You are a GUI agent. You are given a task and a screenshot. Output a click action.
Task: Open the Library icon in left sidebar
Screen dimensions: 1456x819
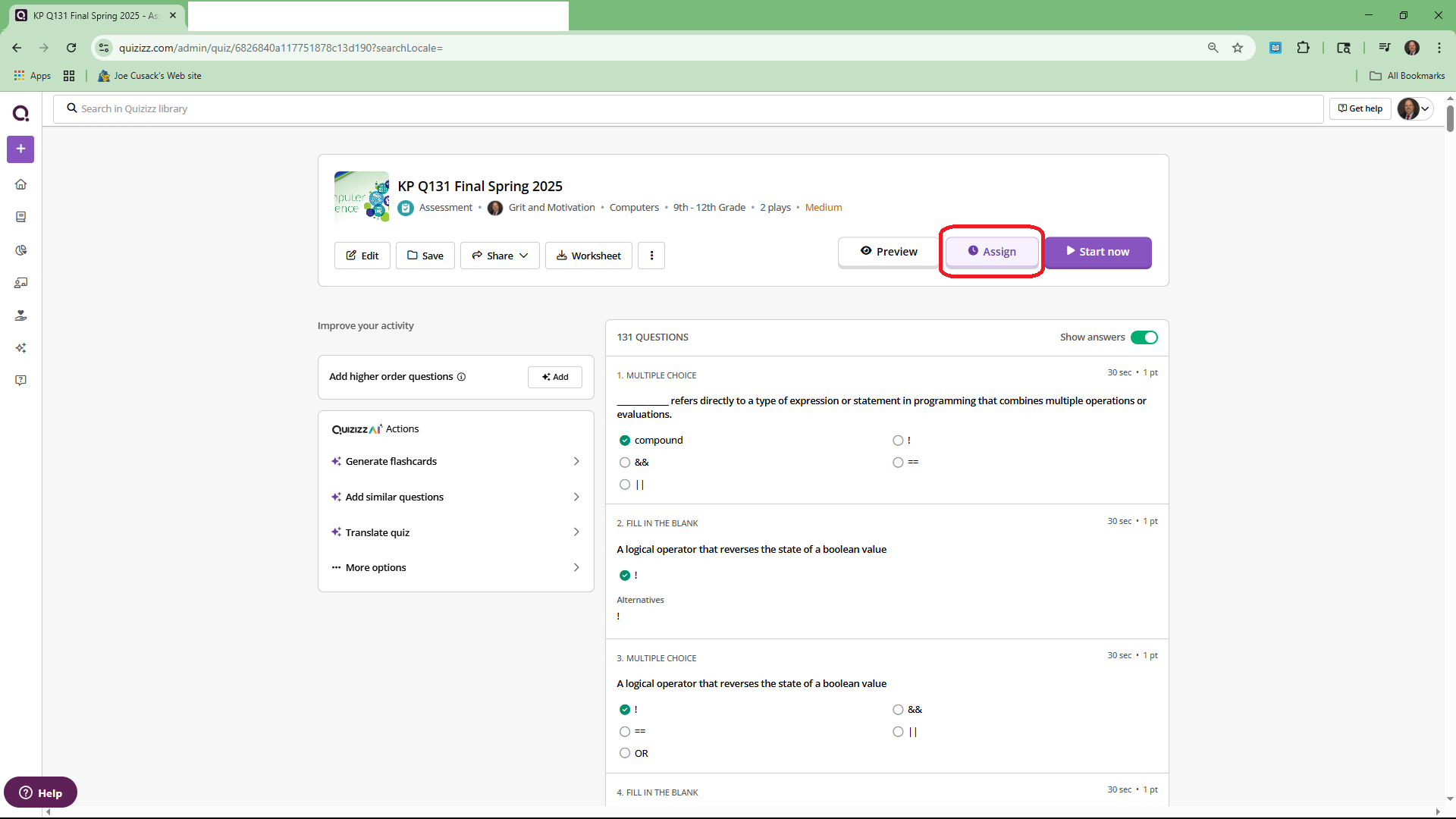point(20,217)
